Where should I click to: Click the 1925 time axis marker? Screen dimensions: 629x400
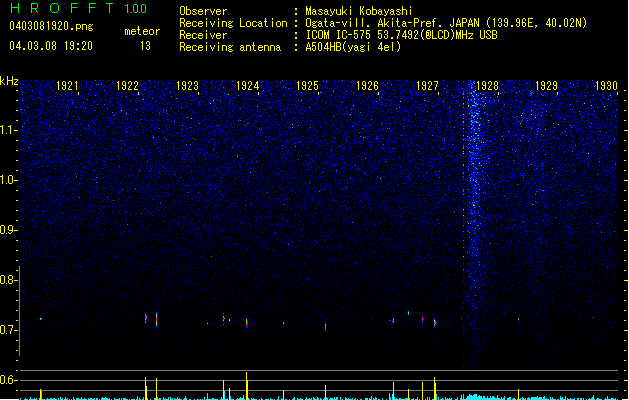(307, 86)
